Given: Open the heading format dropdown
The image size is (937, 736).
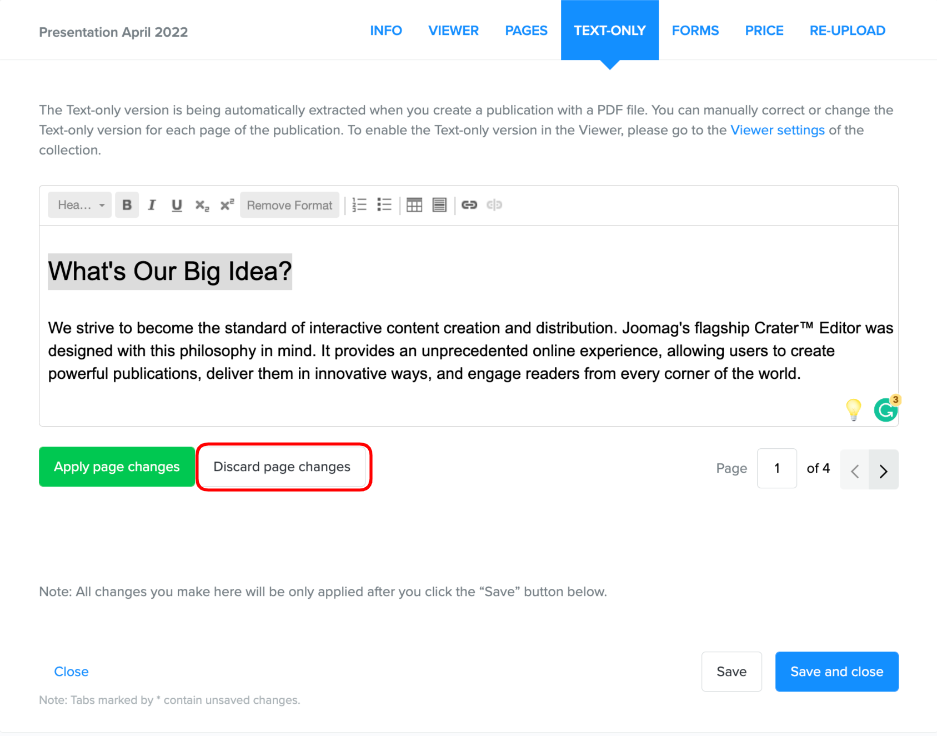Looking at the screenshot, I should point(80,205).
